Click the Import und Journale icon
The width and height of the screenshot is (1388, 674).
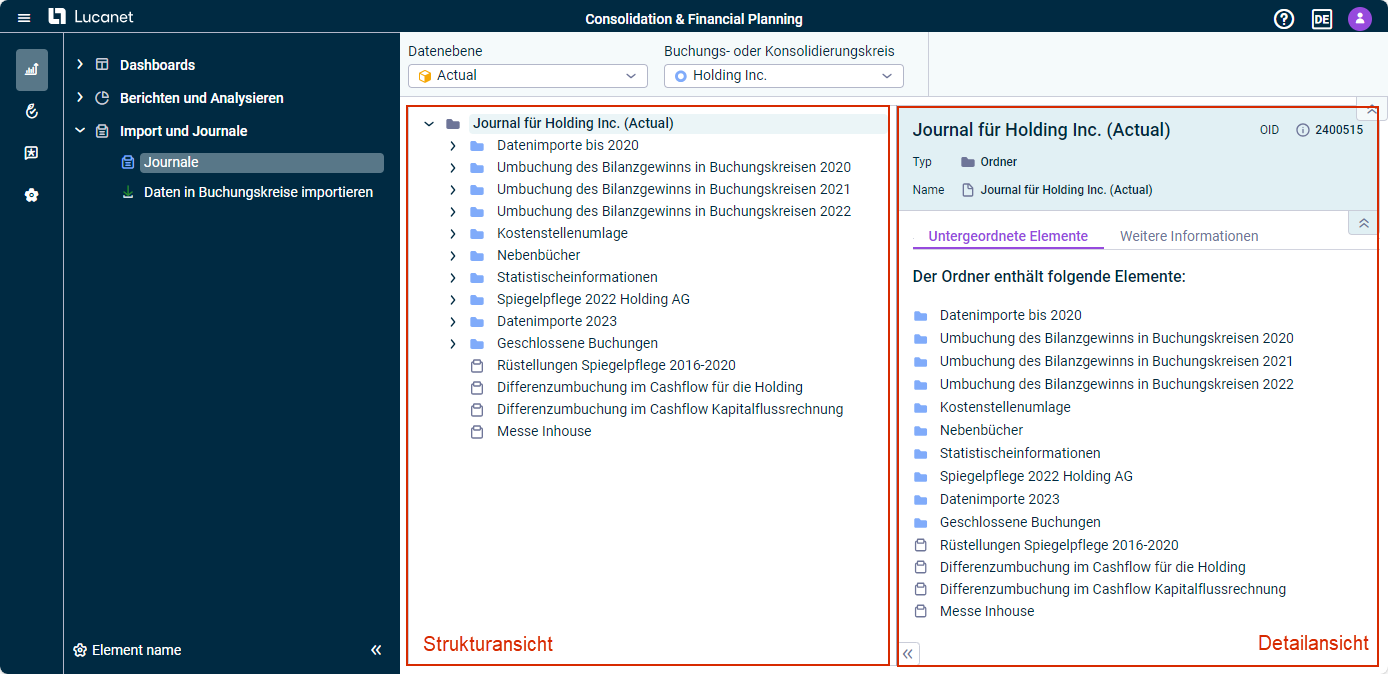pyautogui.click(x=102, y=131)
